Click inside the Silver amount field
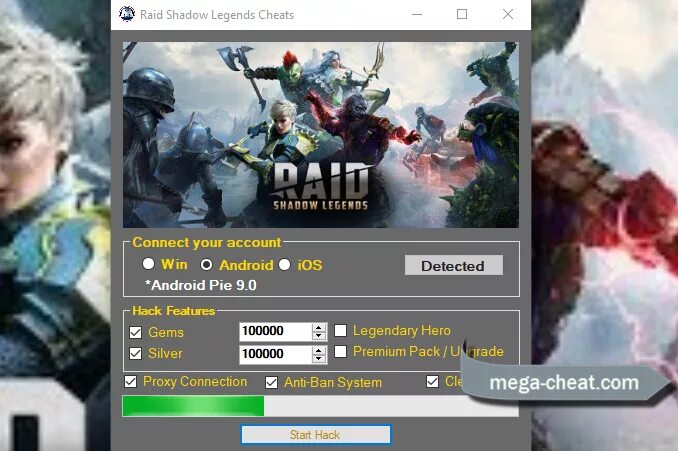This screenshot has width=678, height=451. [275, 354]
